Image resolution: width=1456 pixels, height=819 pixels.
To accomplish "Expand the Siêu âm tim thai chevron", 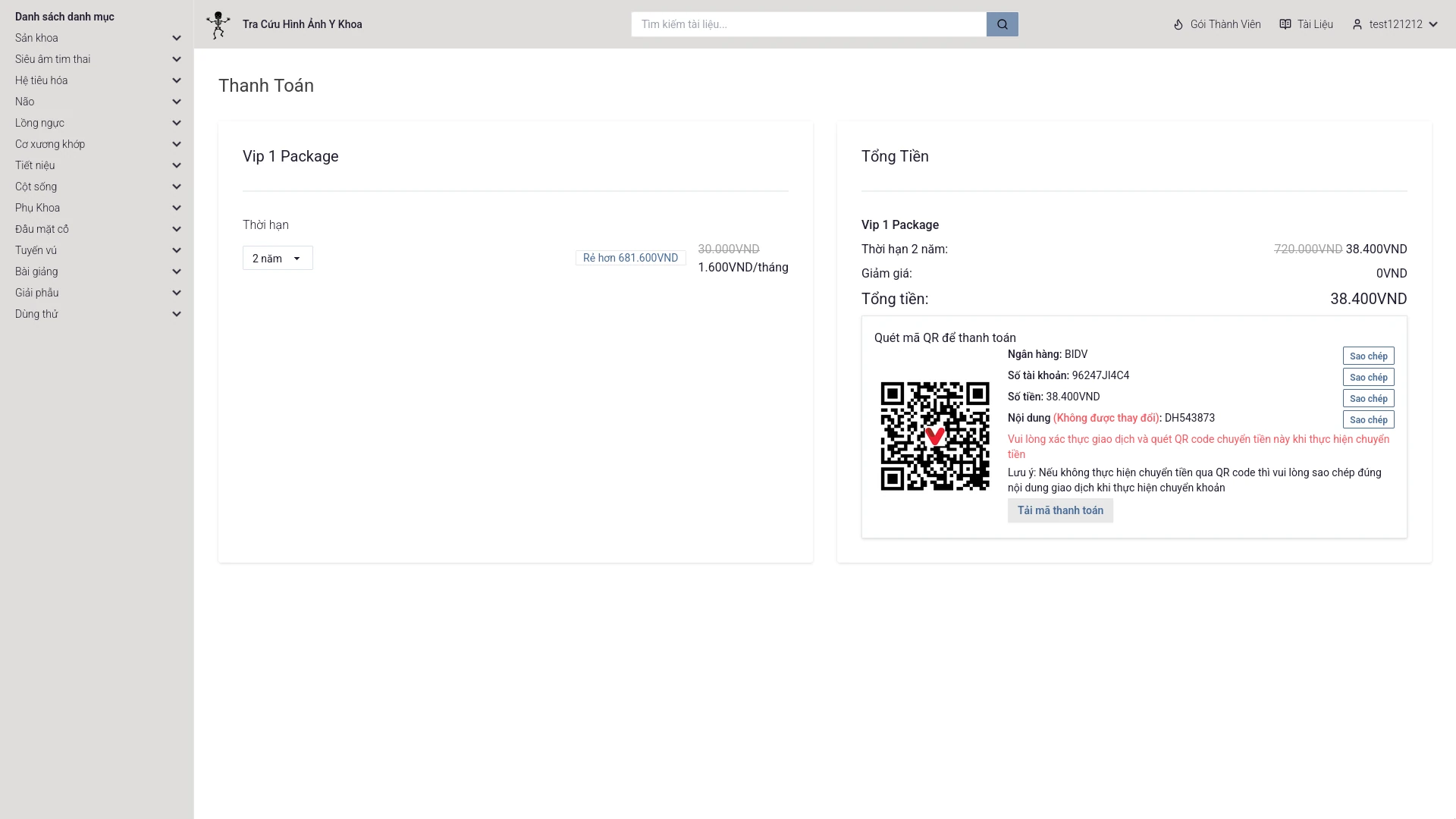I will point(177,59).
